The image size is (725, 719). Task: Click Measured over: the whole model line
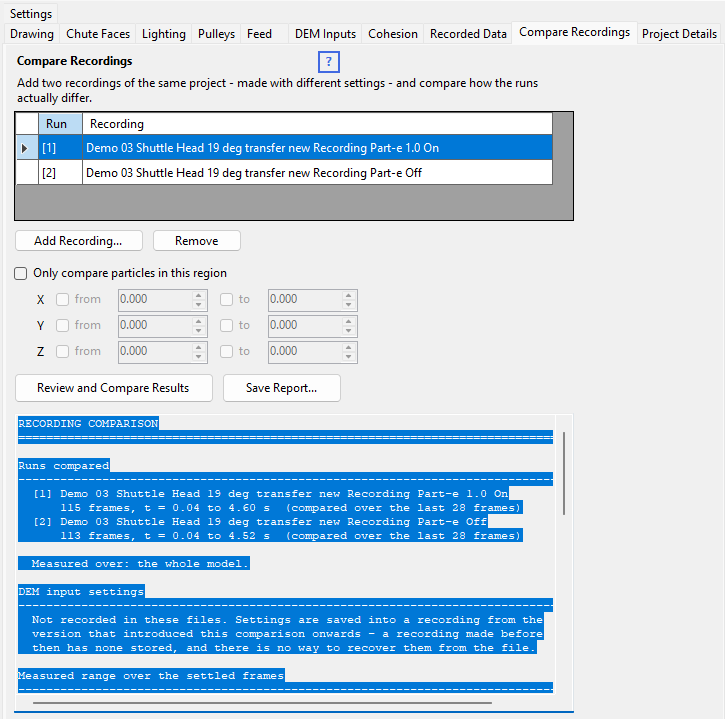click(x=140, y=564)
